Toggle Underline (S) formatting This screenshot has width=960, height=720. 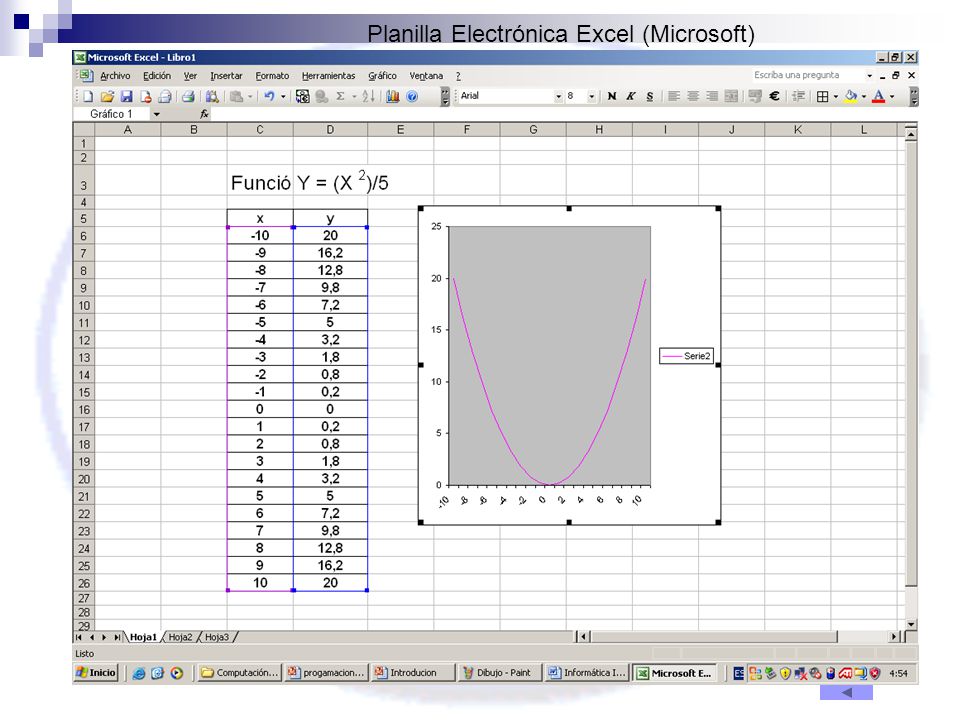[x=650, y=96]
